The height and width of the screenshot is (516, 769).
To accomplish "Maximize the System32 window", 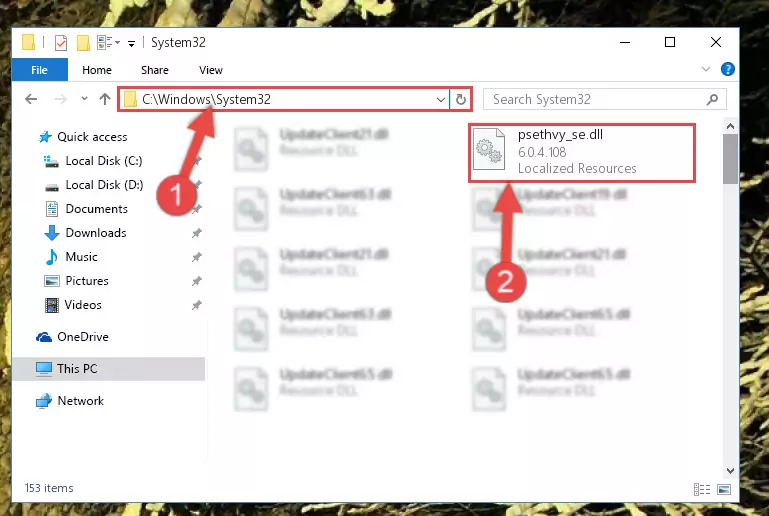I will click(x=670, y=43).
